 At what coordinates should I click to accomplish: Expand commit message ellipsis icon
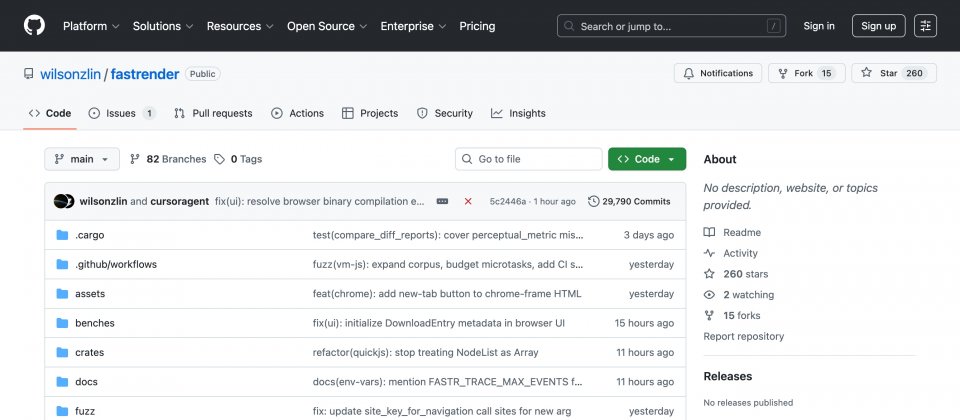[442, 201]
